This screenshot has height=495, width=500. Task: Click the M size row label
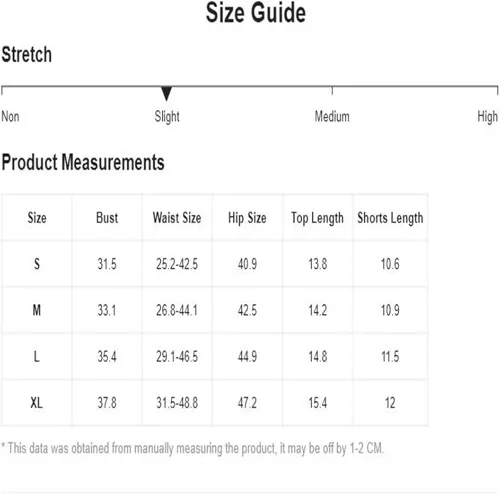pyautogui.click(x=37, y=310)
